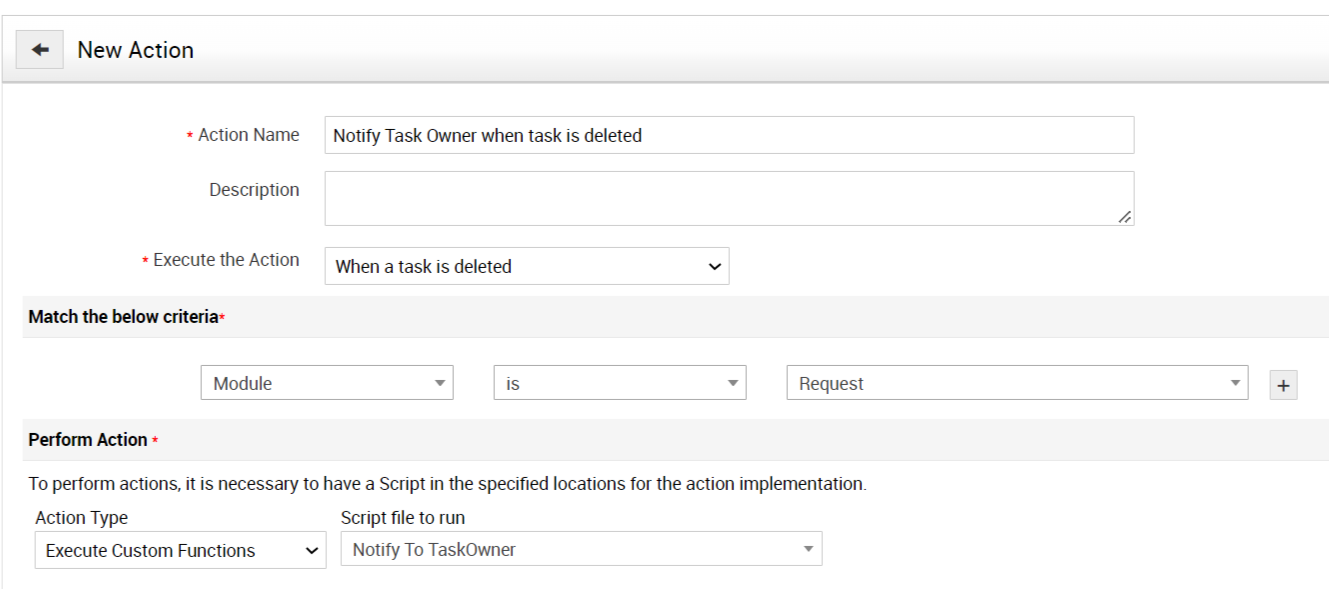1329x589 pixels.
Task: Open the "is" operator dropdown
Action: click(619, 383)
